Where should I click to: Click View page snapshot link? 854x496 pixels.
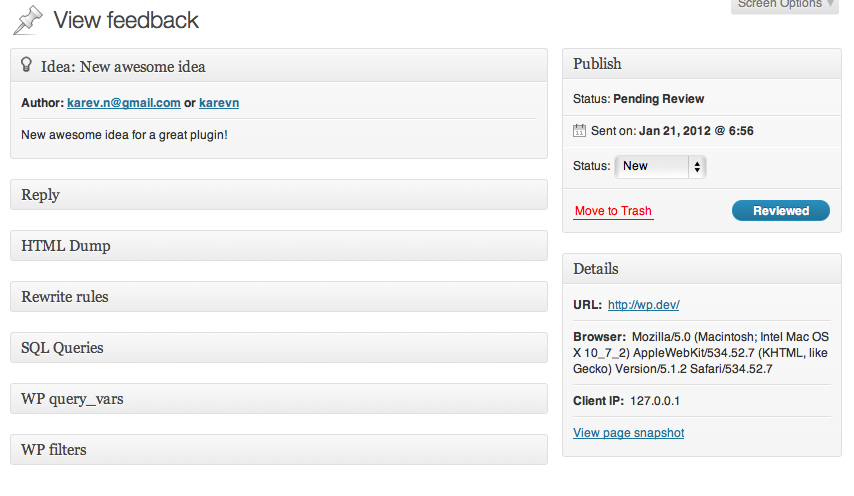[628, 433]
